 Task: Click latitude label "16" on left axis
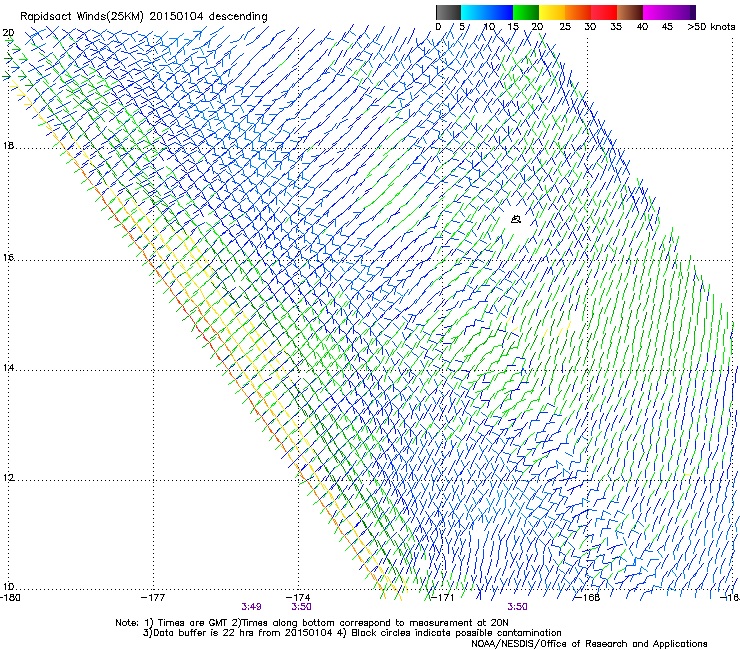click(8, 258)
